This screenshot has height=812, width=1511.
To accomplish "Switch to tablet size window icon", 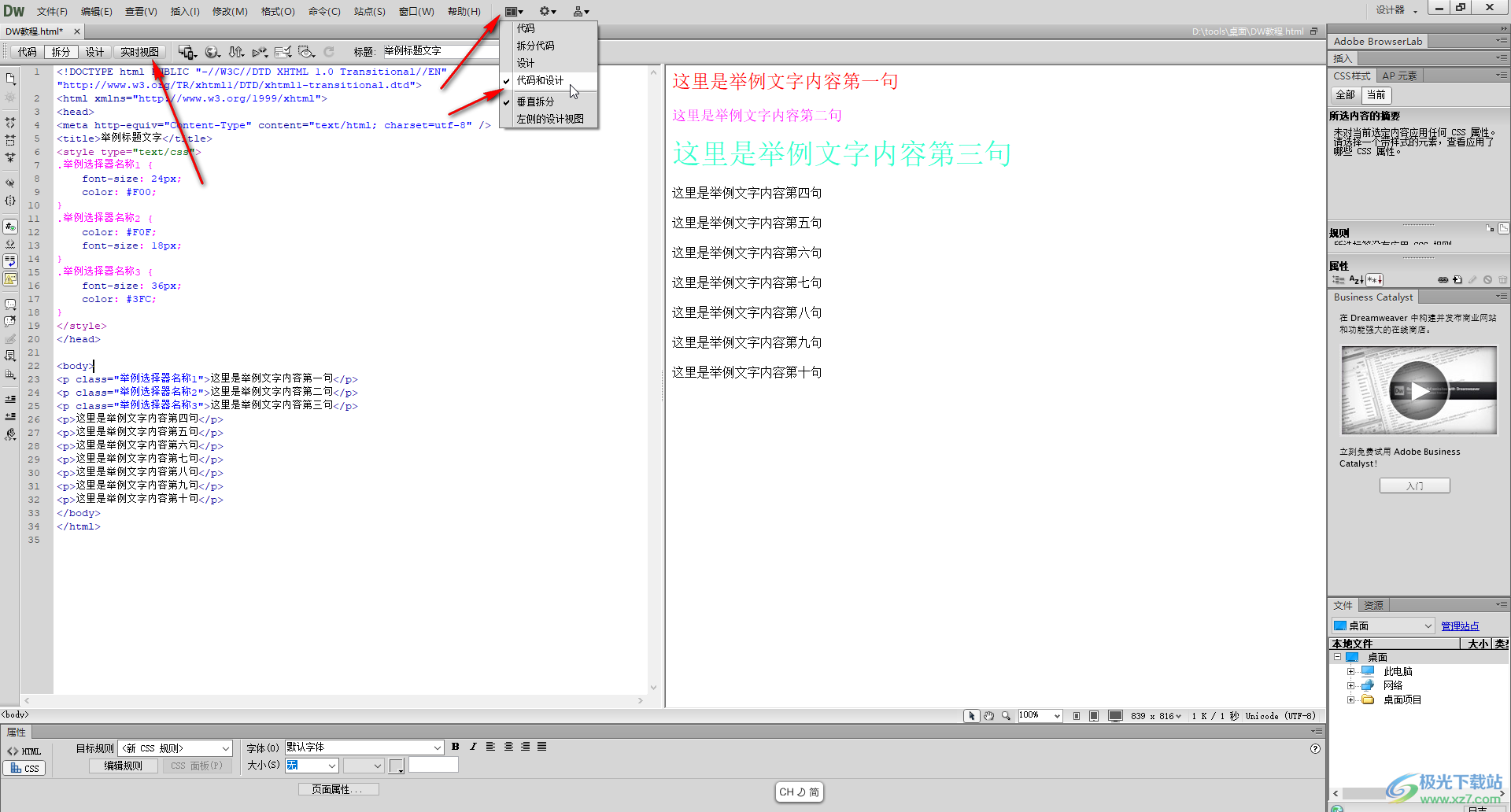I will click(x=1094, y=716).
